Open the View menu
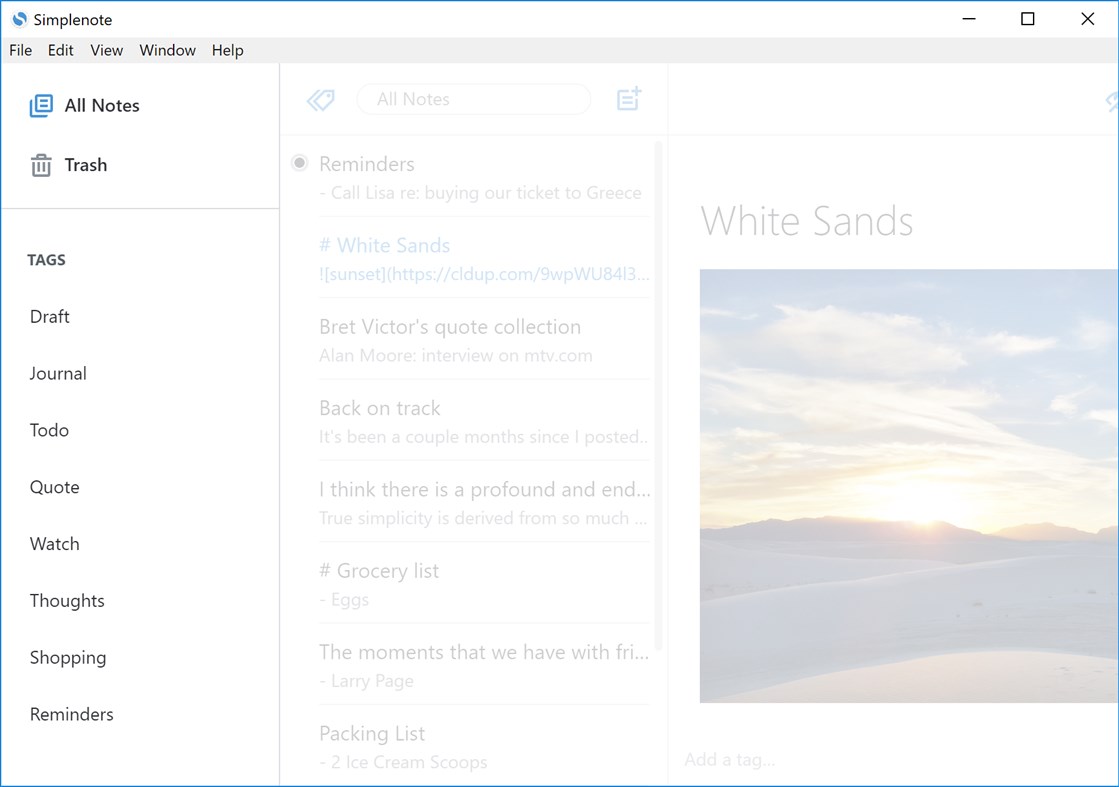Screen dimensions: 1119x787 point(106,50)
